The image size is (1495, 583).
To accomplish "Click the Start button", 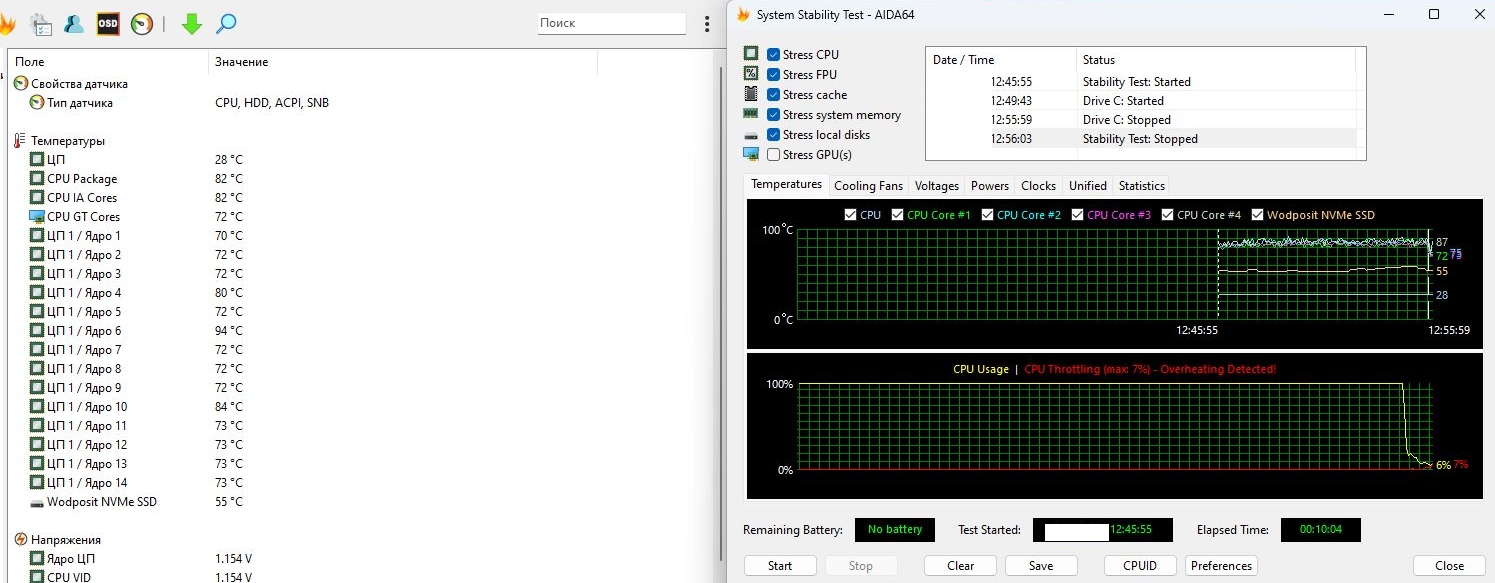I will tap(780, 566).
